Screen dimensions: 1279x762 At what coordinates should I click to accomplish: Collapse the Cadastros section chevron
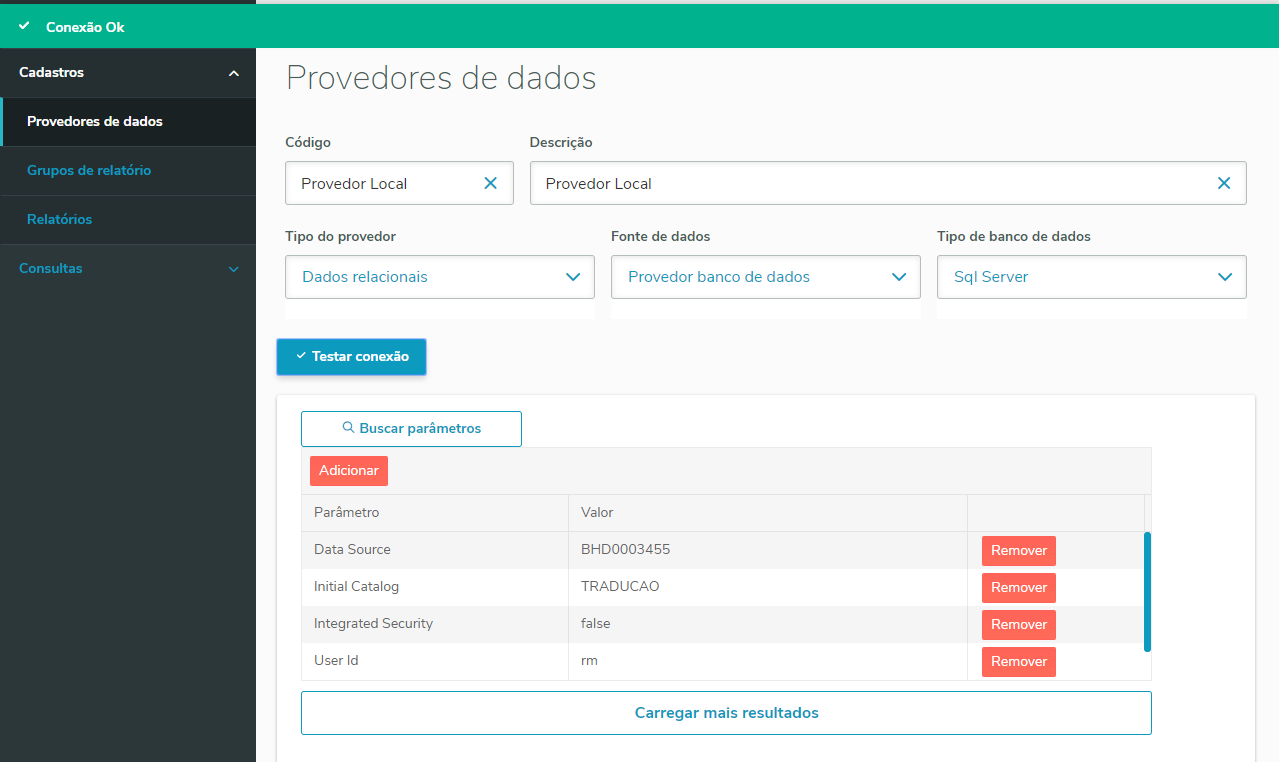[x=234, y=73]
